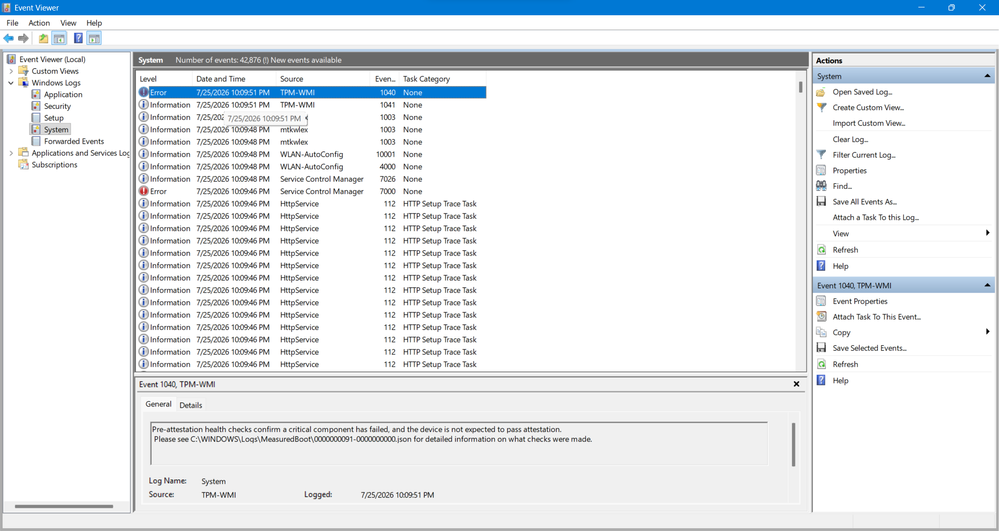Click Clear Log action
Screen dimensions: 999x531
[x=850, y=139]
